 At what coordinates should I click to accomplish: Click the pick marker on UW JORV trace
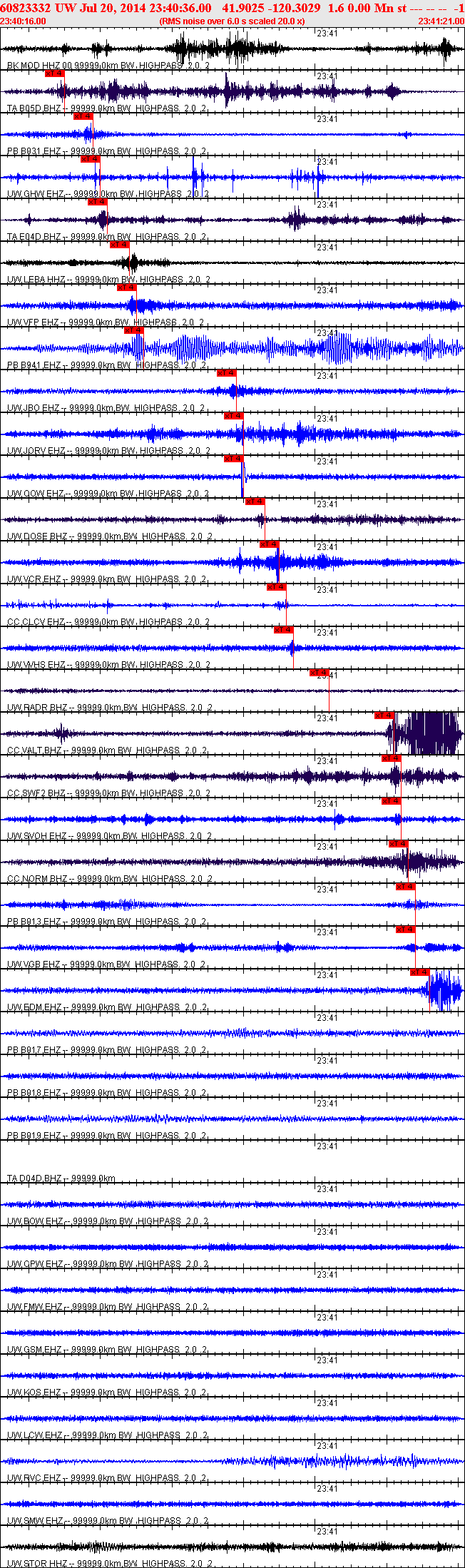click(233, 416)
